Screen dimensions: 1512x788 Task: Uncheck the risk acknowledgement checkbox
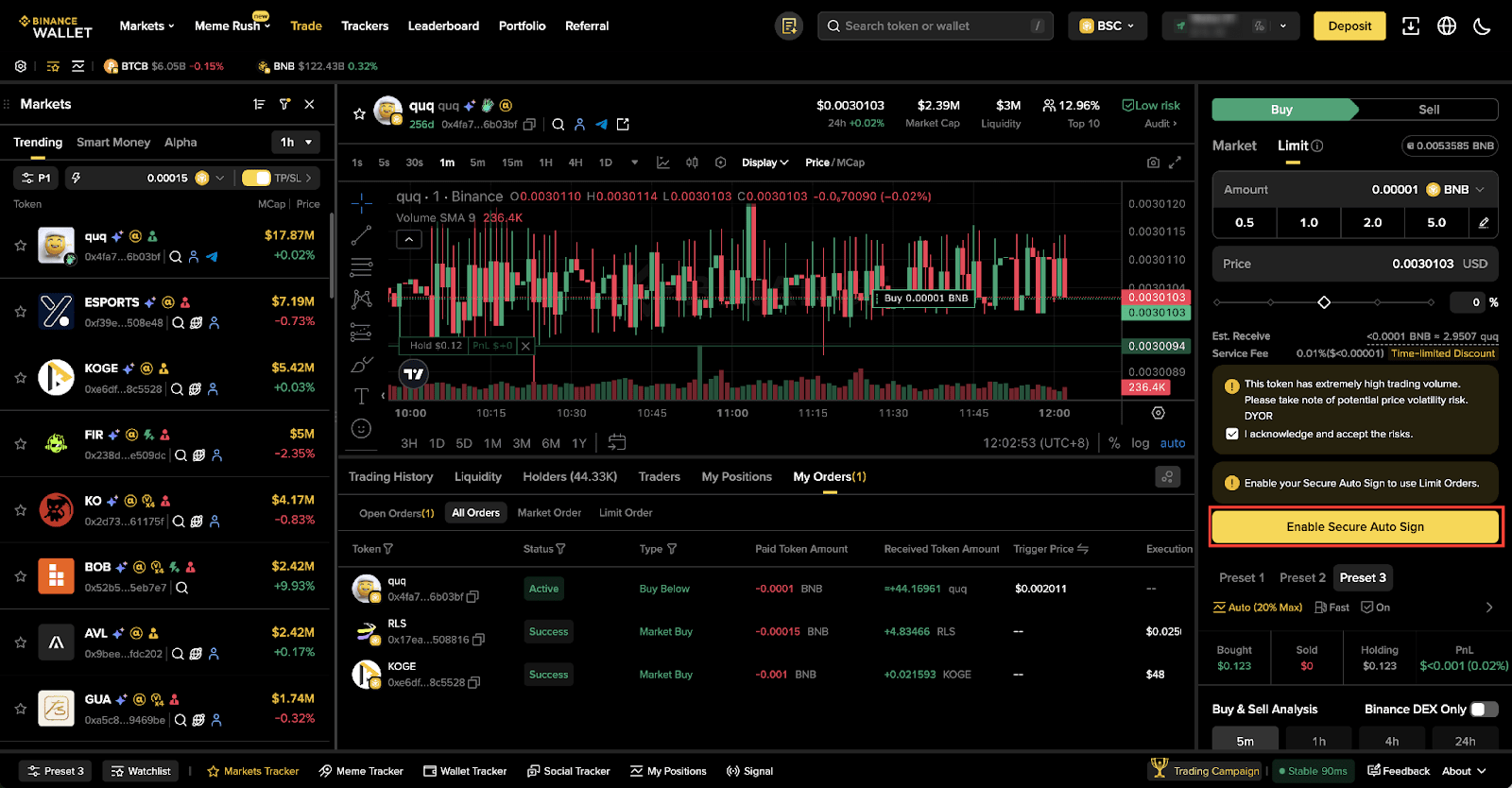click(x=1232, y=434)
